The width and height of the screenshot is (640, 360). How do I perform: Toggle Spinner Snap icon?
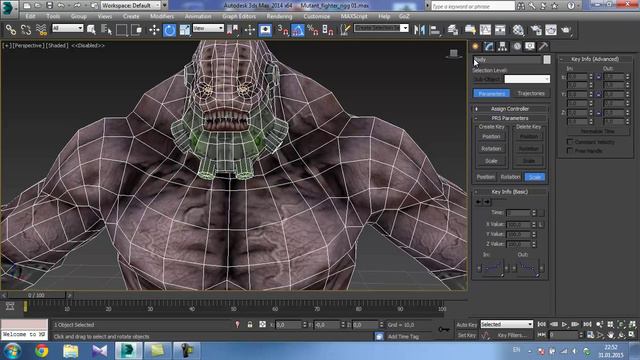coord(328,30)
